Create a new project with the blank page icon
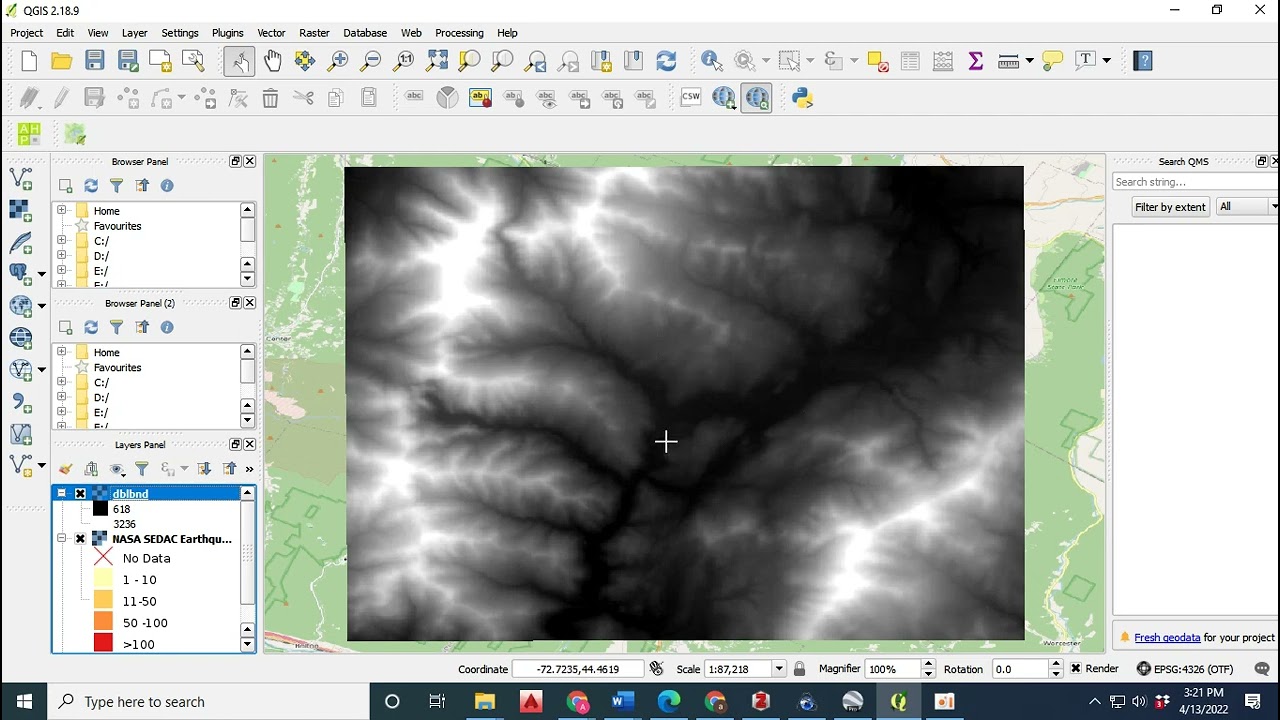 [x=29, y=61]
